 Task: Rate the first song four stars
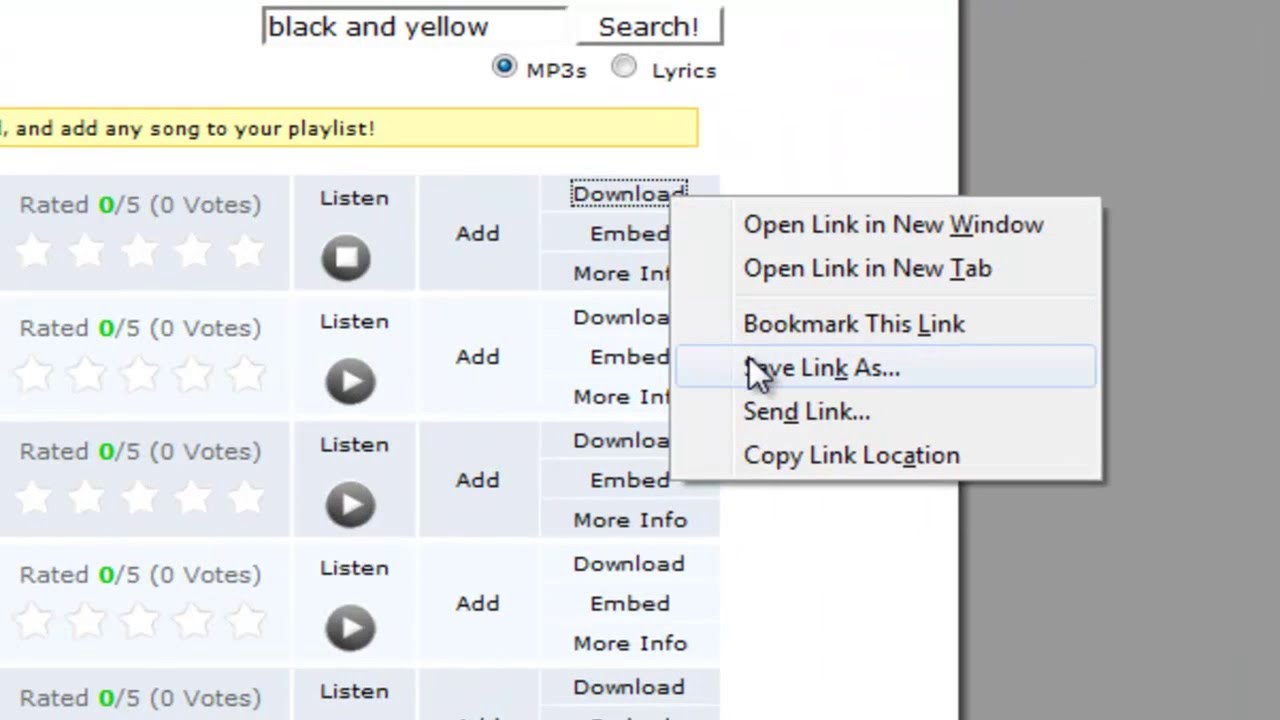coord(192,251)
